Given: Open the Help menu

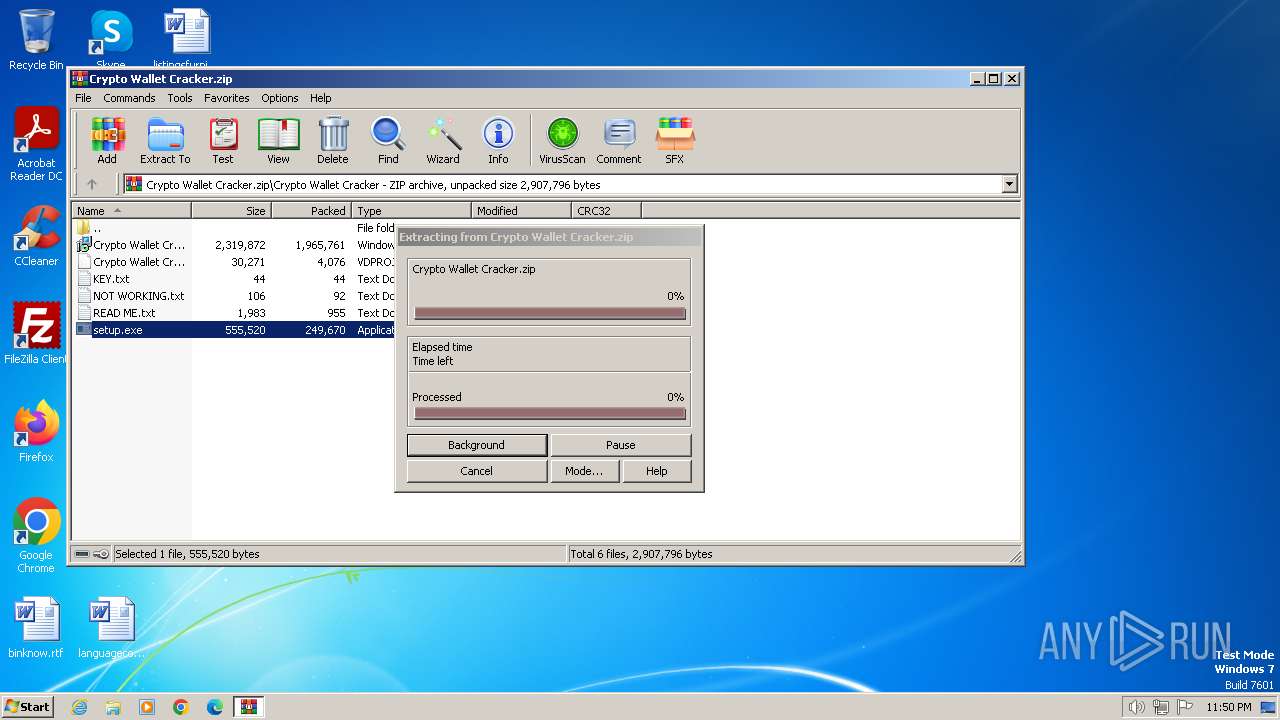Looking at the screenshot, I should click(x=321, y=98).
